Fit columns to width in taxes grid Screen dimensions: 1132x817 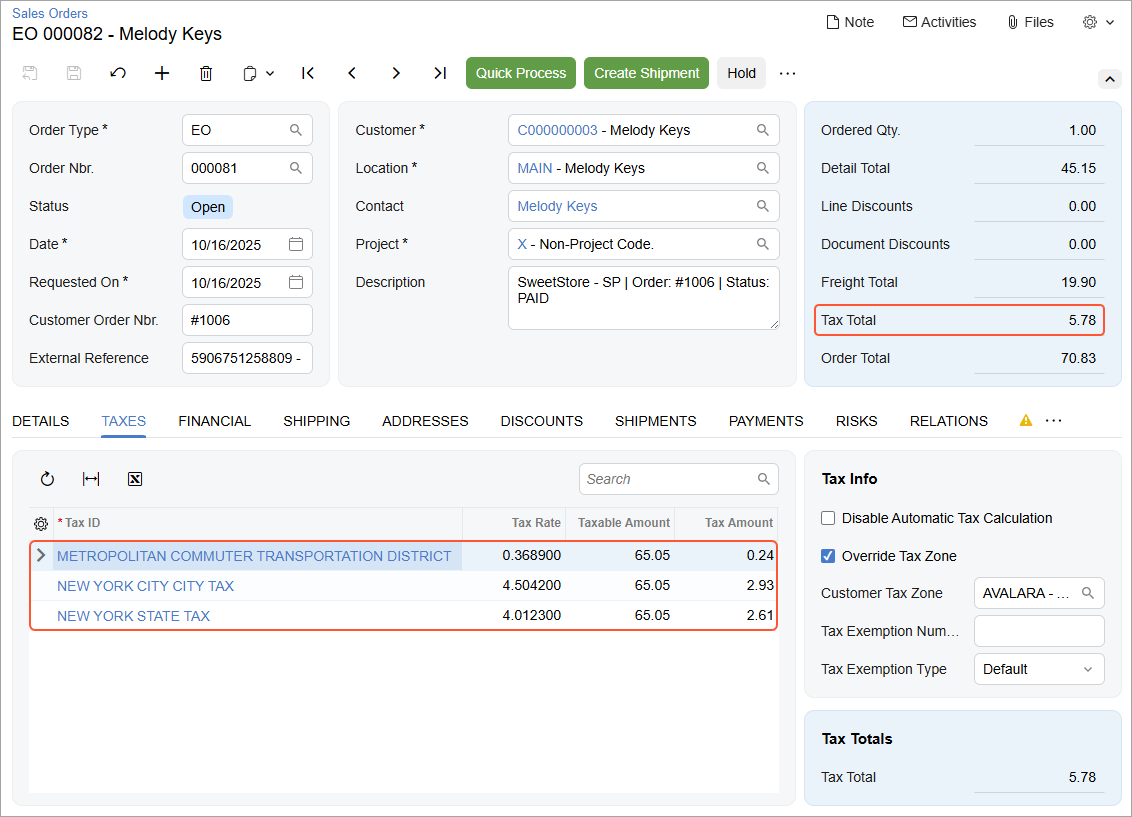(x=91, y=479)
